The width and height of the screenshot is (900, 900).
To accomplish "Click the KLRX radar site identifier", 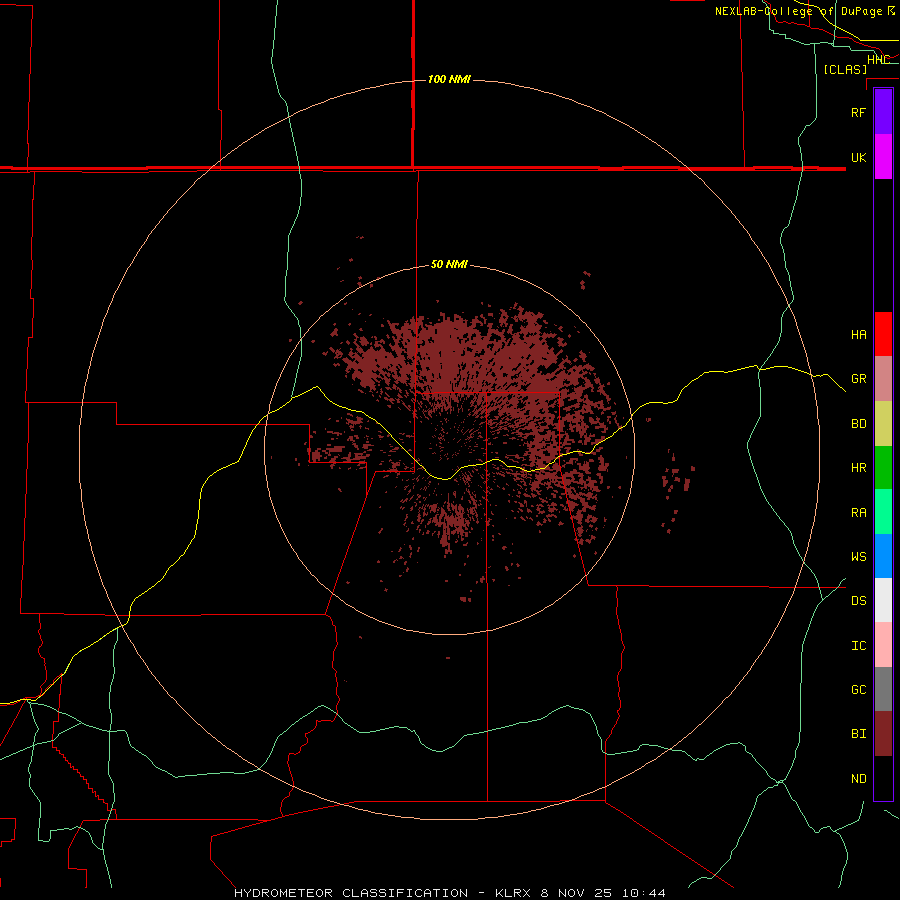I will [513, 893].
